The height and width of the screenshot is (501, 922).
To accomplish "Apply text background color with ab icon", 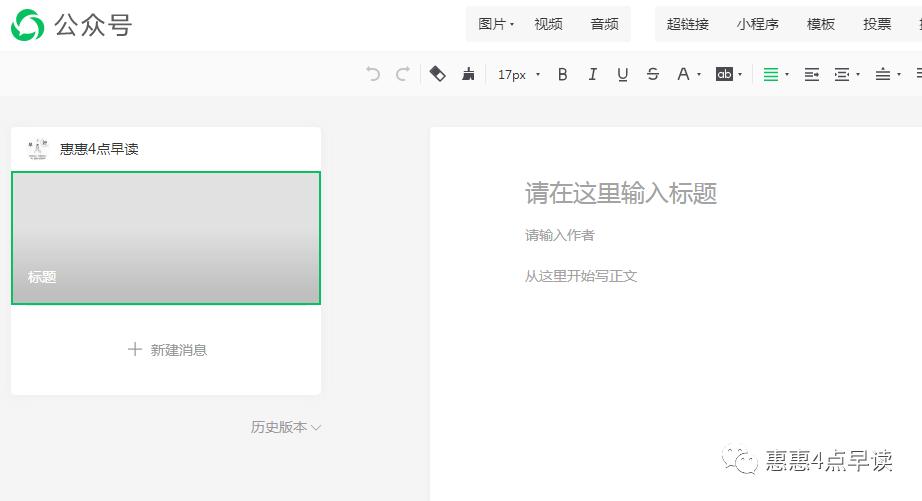I will coord(724,74).
